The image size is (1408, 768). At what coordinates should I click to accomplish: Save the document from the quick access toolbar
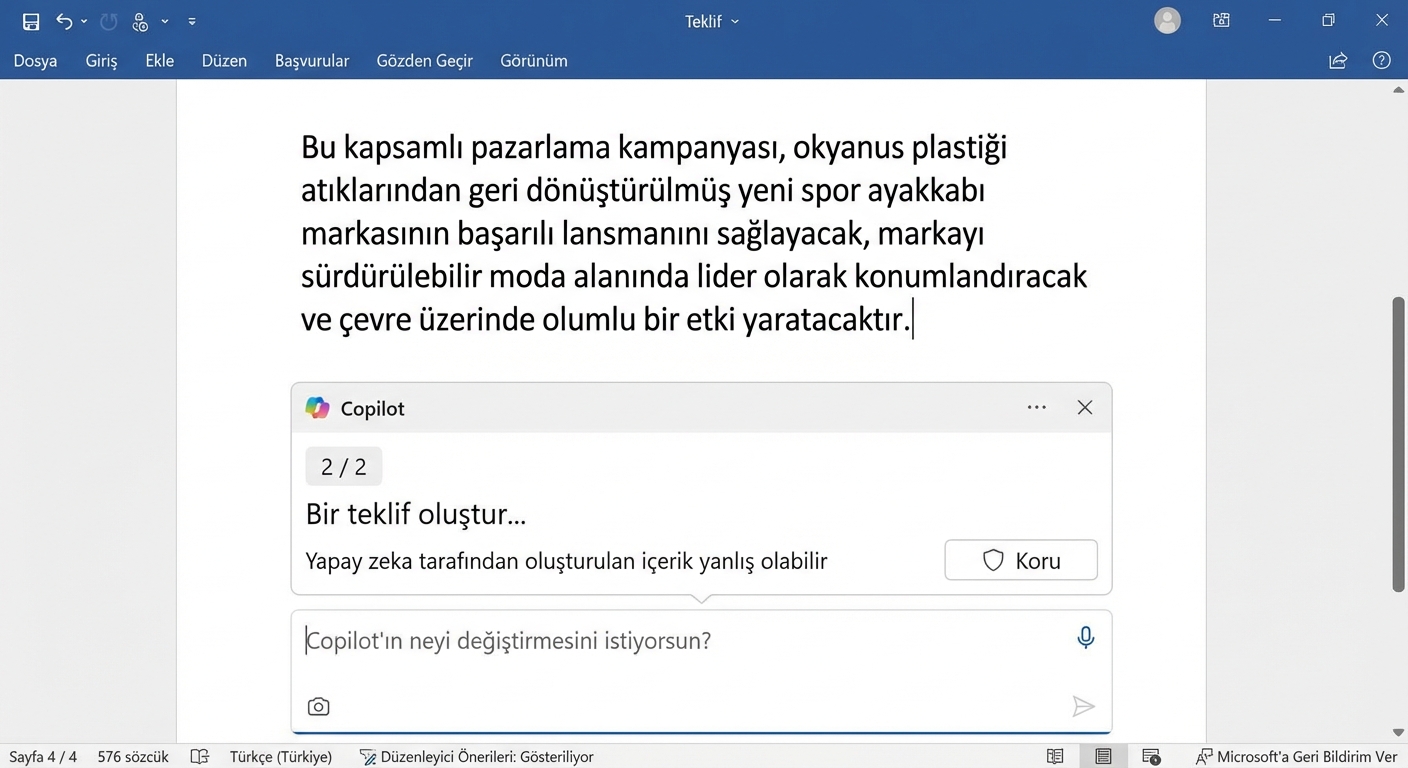[30, 20]
